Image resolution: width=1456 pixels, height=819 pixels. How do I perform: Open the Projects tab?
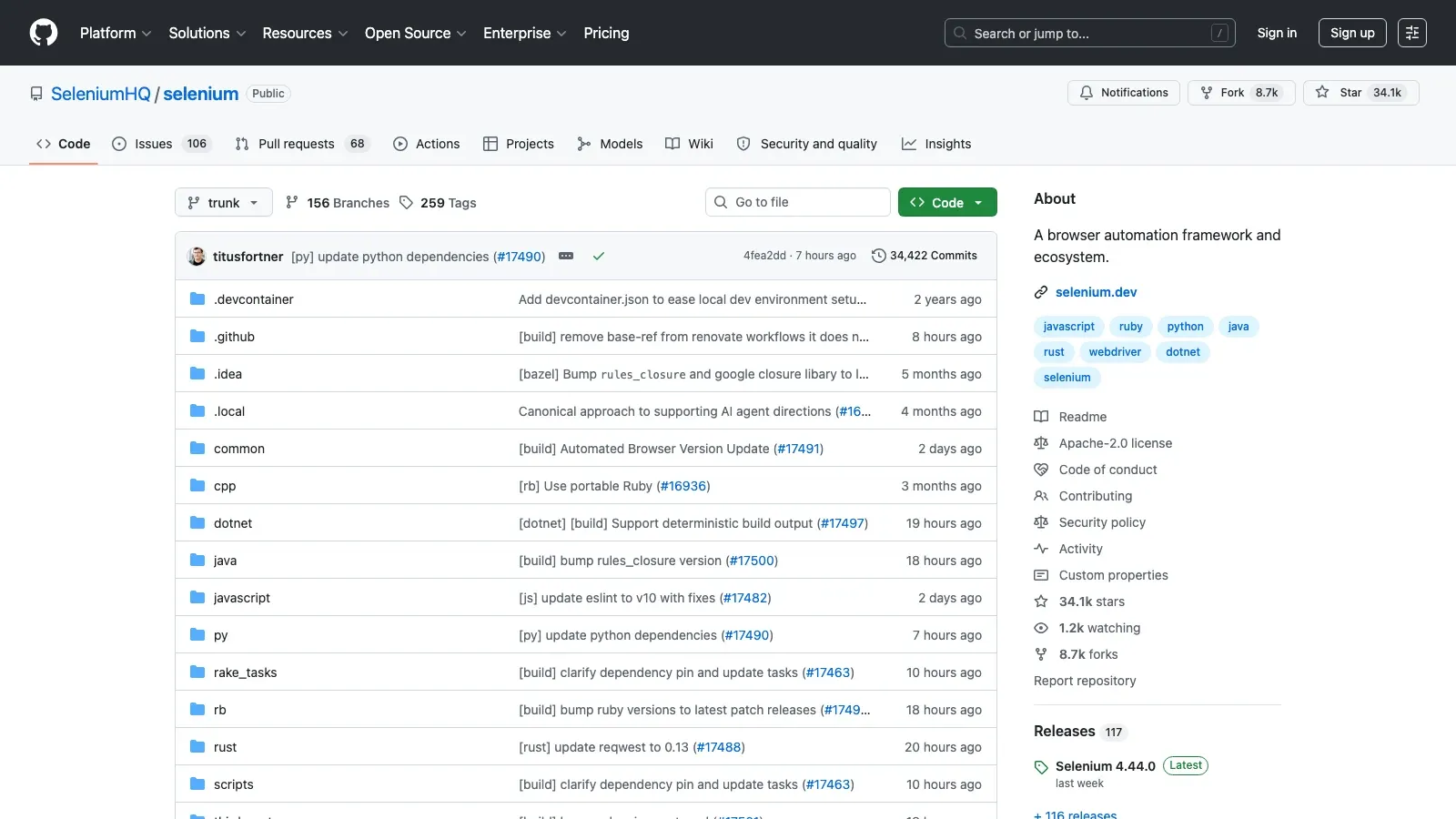(x=519, y=144)
